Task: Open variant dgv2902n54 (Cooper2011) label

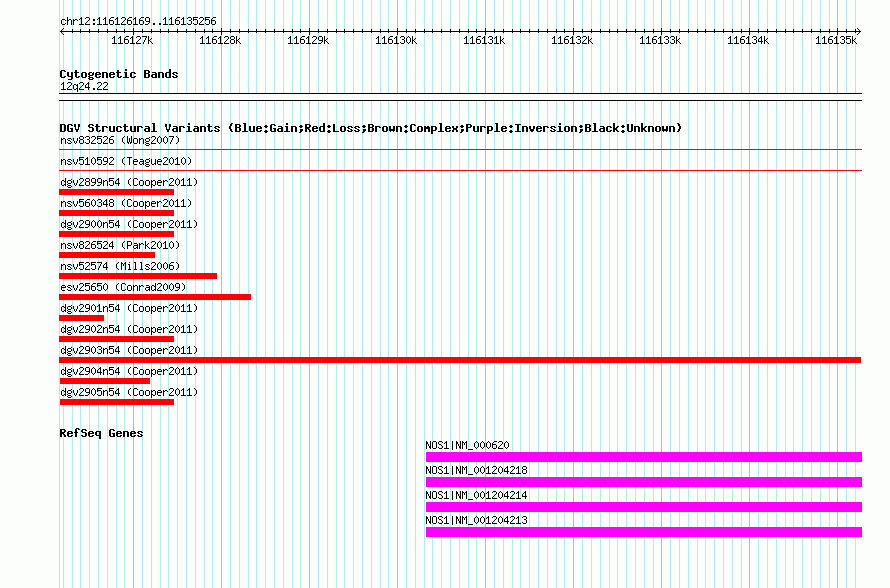Action: (129, 329)
